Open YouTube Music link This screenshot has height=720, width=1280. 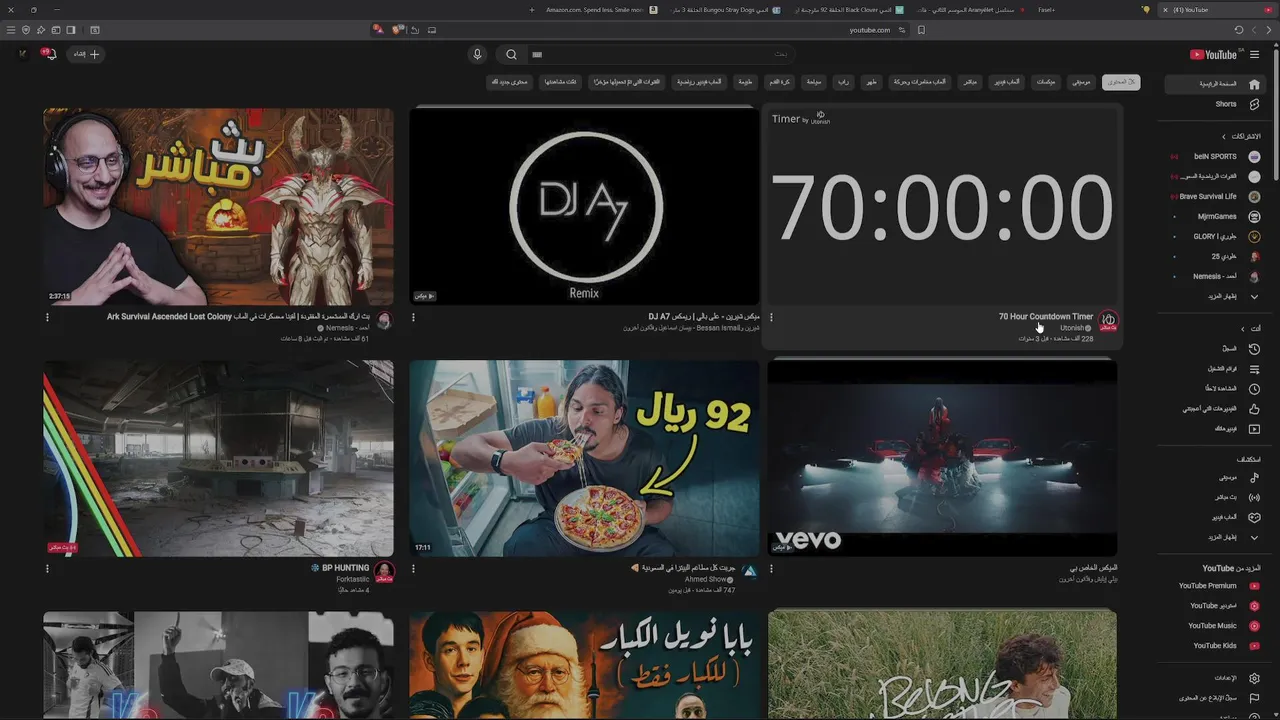tap(1217, 626)
